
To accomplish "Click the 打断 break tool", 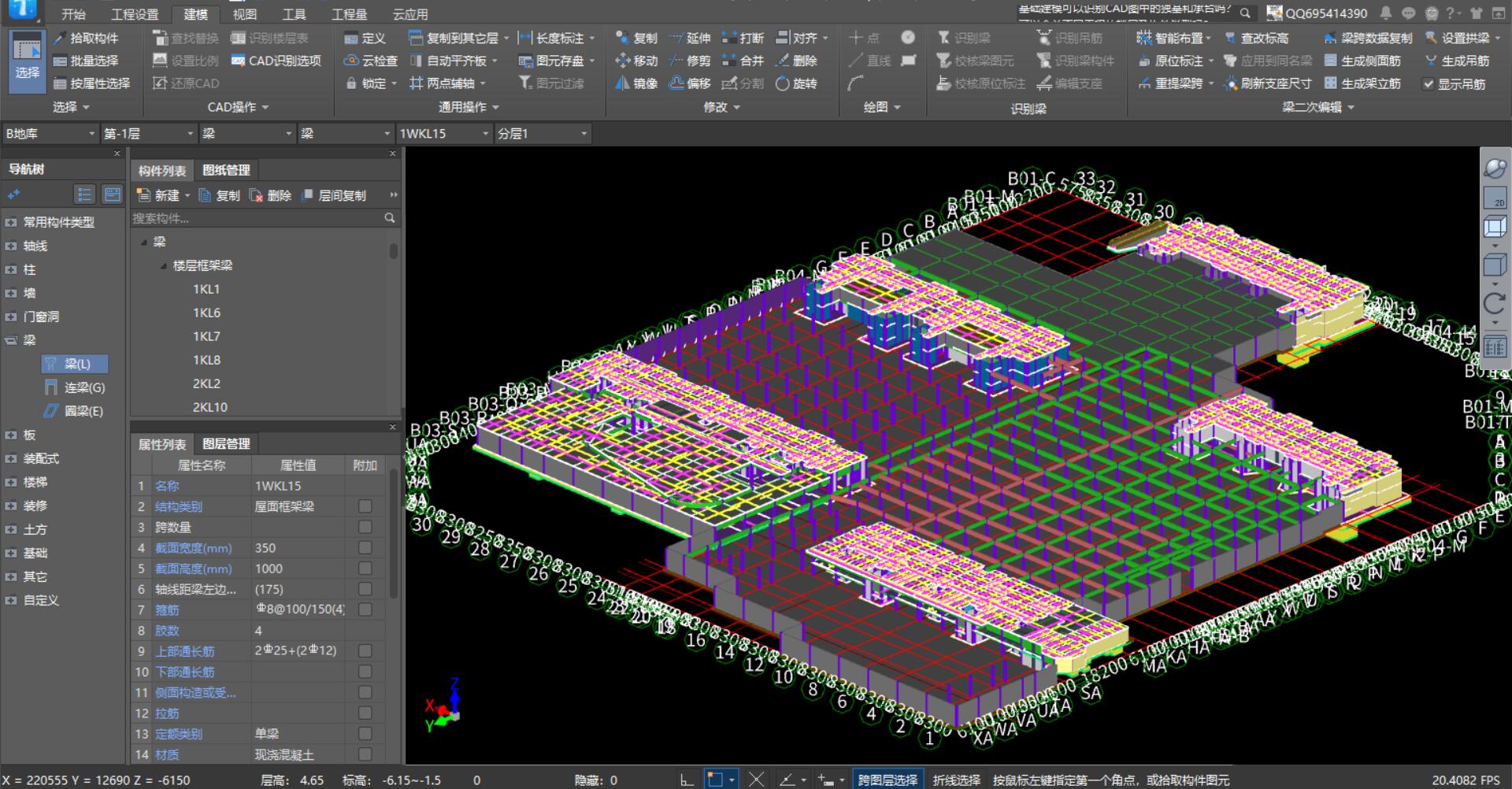I will coord(743,38).
